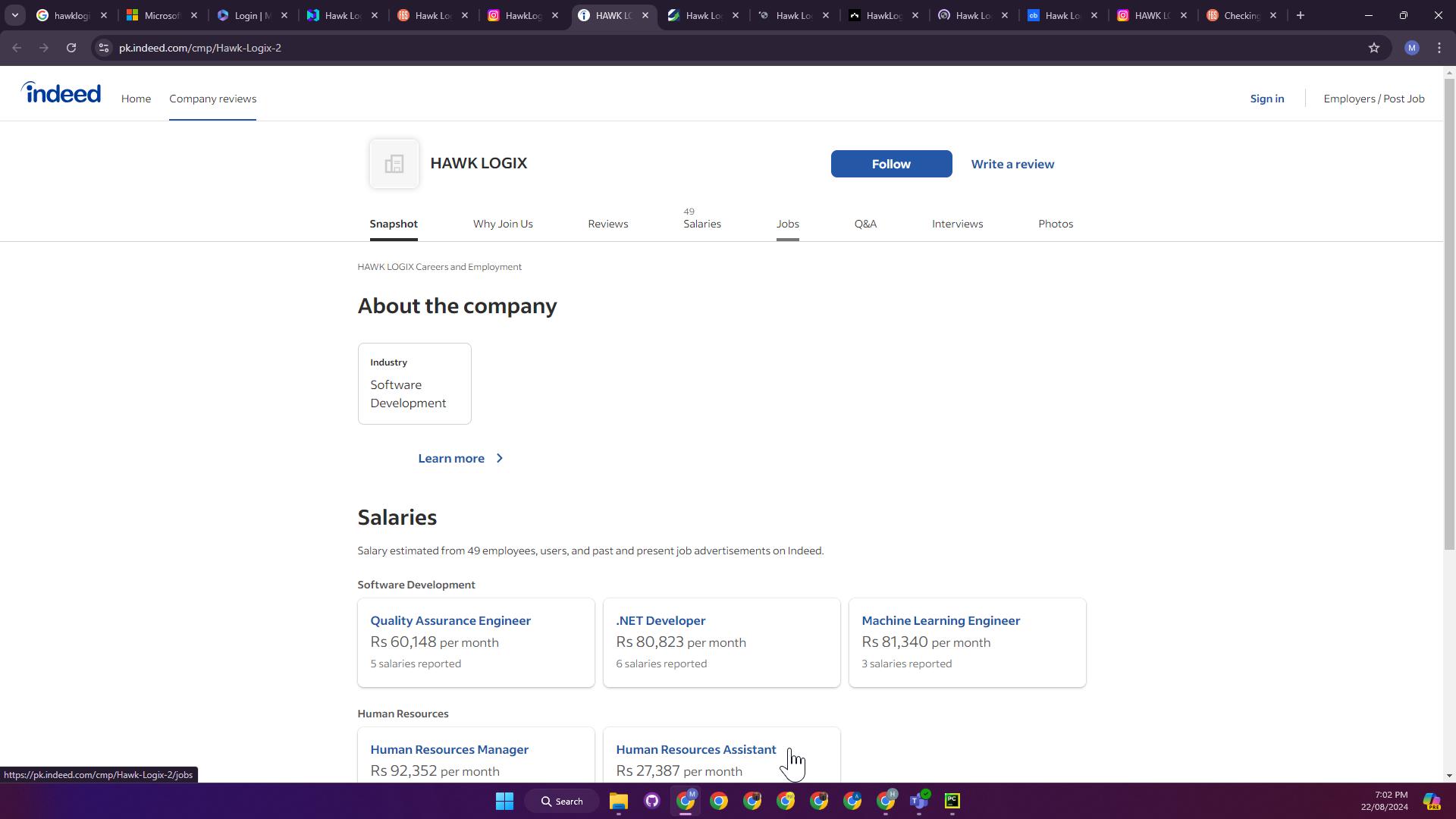Screen dimensions: 1456x819
Task: Open GitHub Desktop from the taskbar
Action: (x=651, y=801)
